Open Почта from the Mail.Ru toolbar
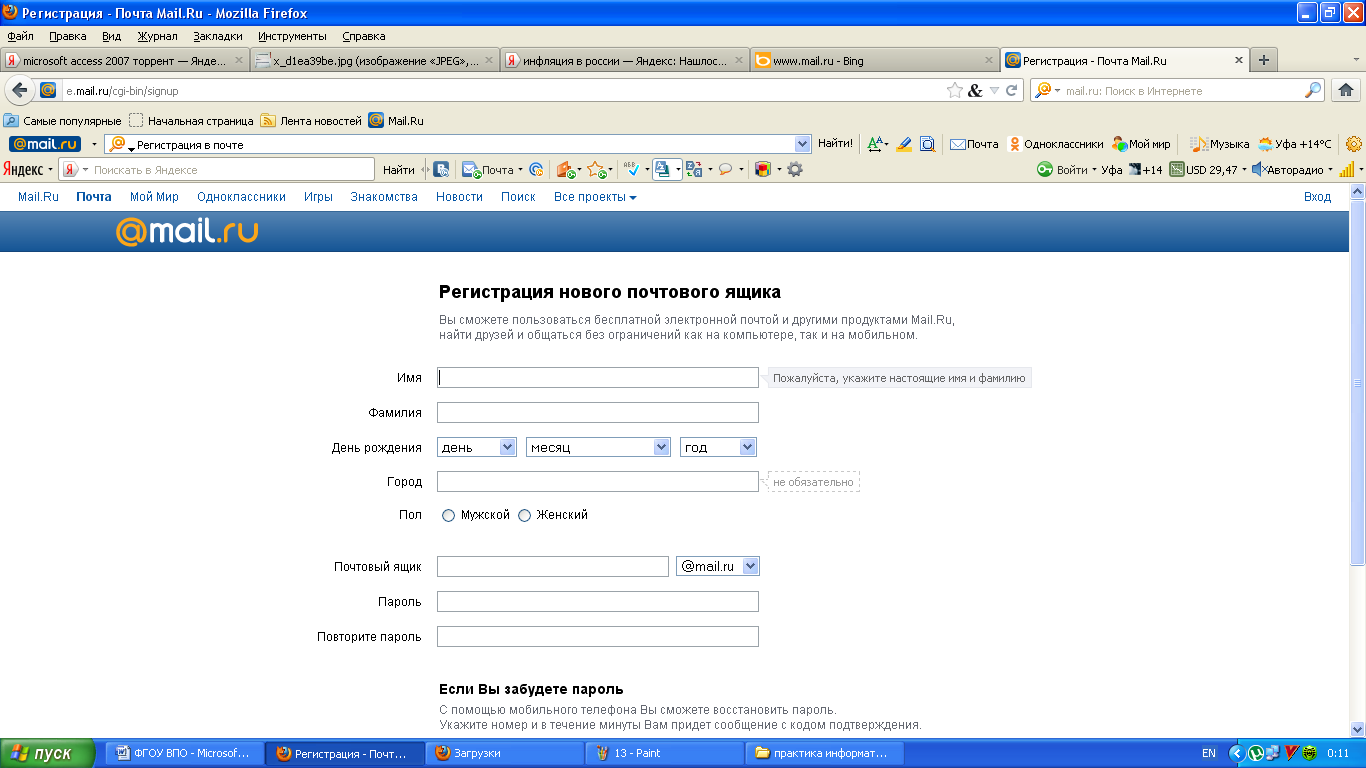Screen dimensions: 1366x768 tap(974, 144)
